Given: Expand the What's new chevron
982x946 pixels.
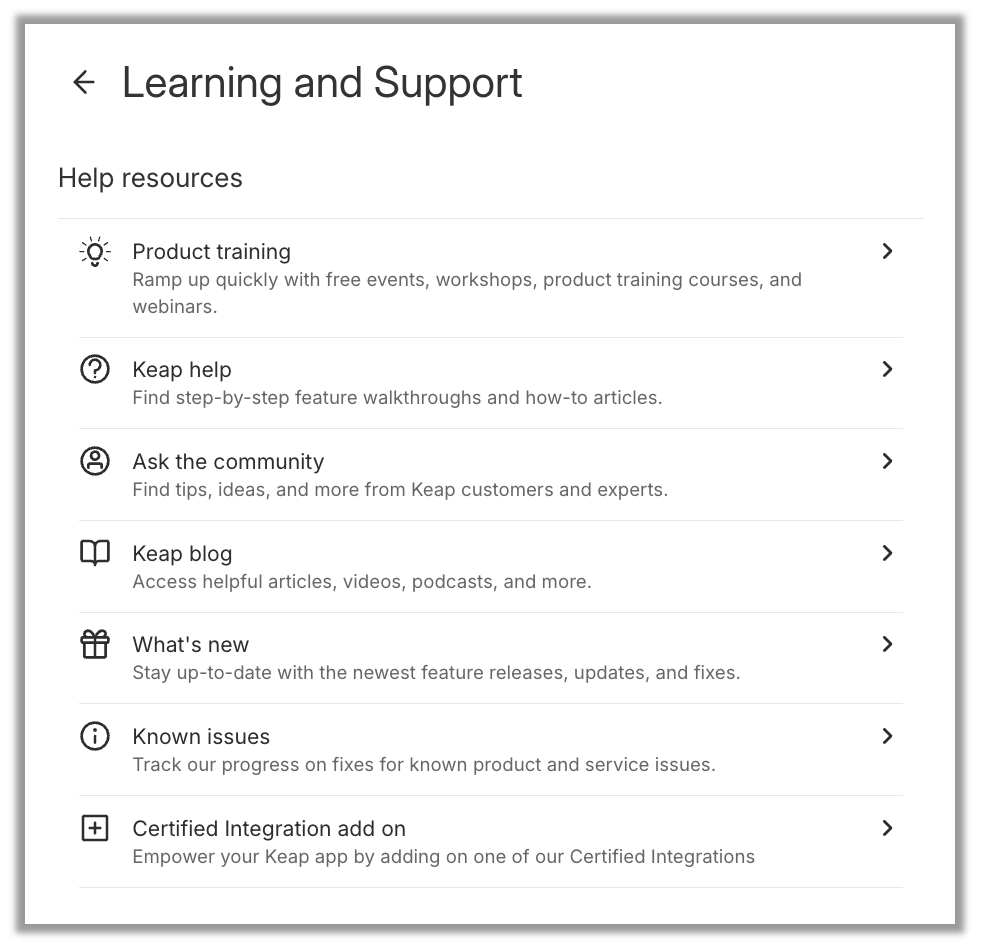Looking at the screenshot, I should click(887, 644).
